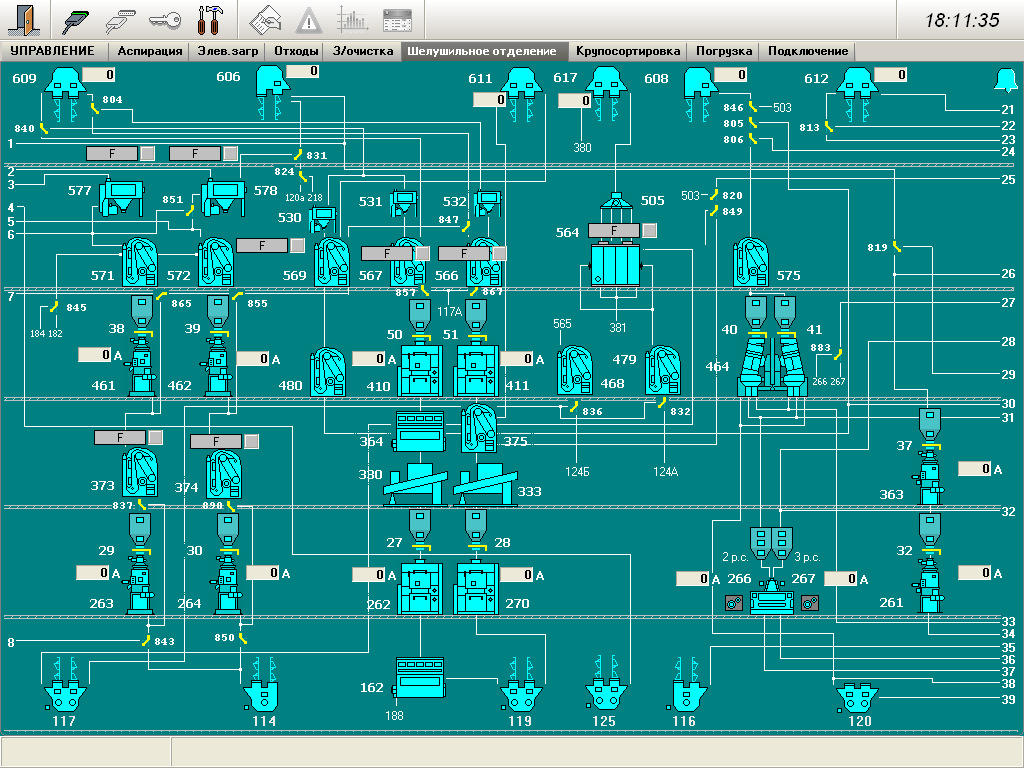
Task: Toggle the gray square above machine 577
Action: tap(147, 153)
